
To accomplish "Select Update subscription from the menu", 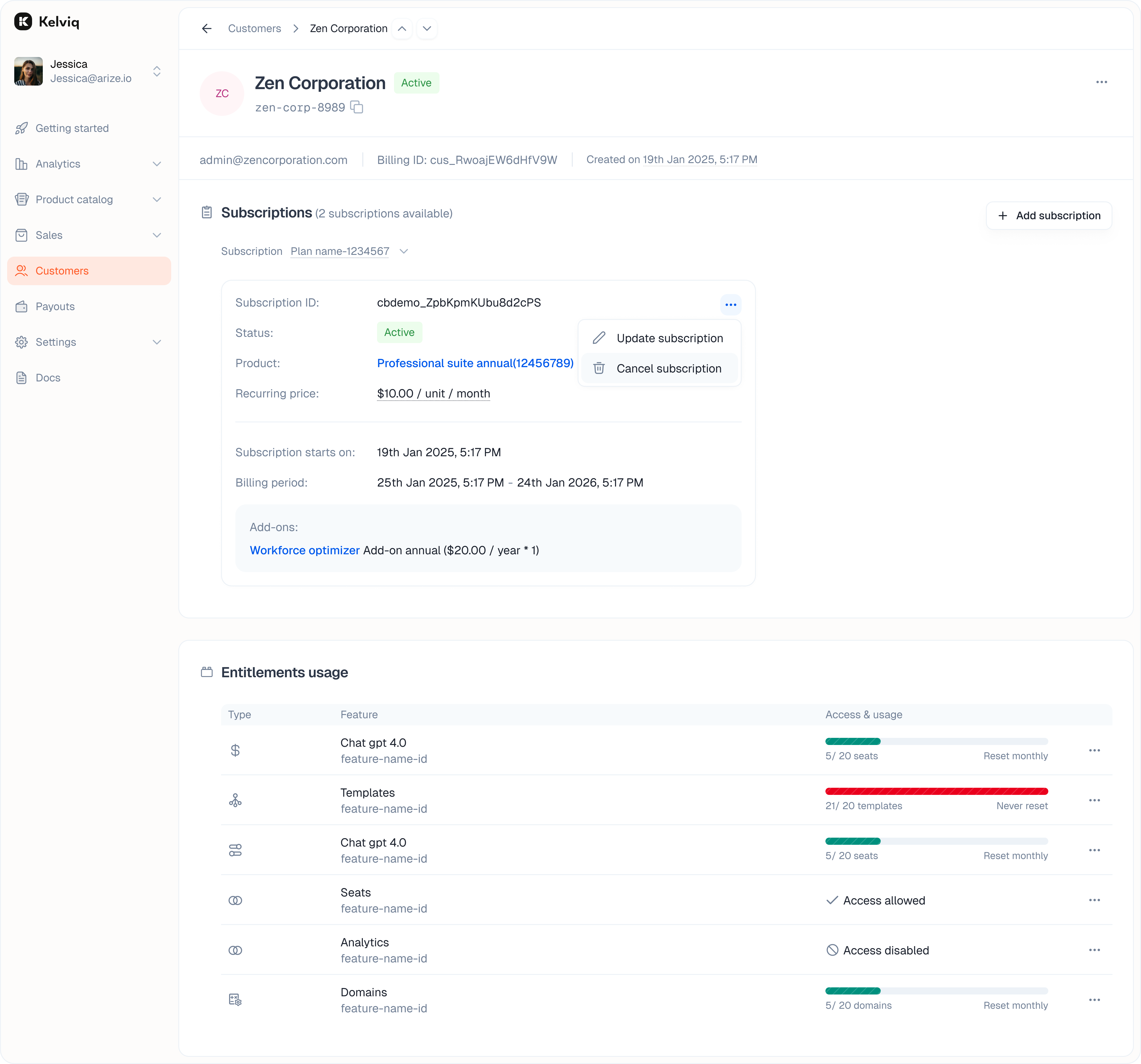I will pyautogui.click(x=669, y=338).
